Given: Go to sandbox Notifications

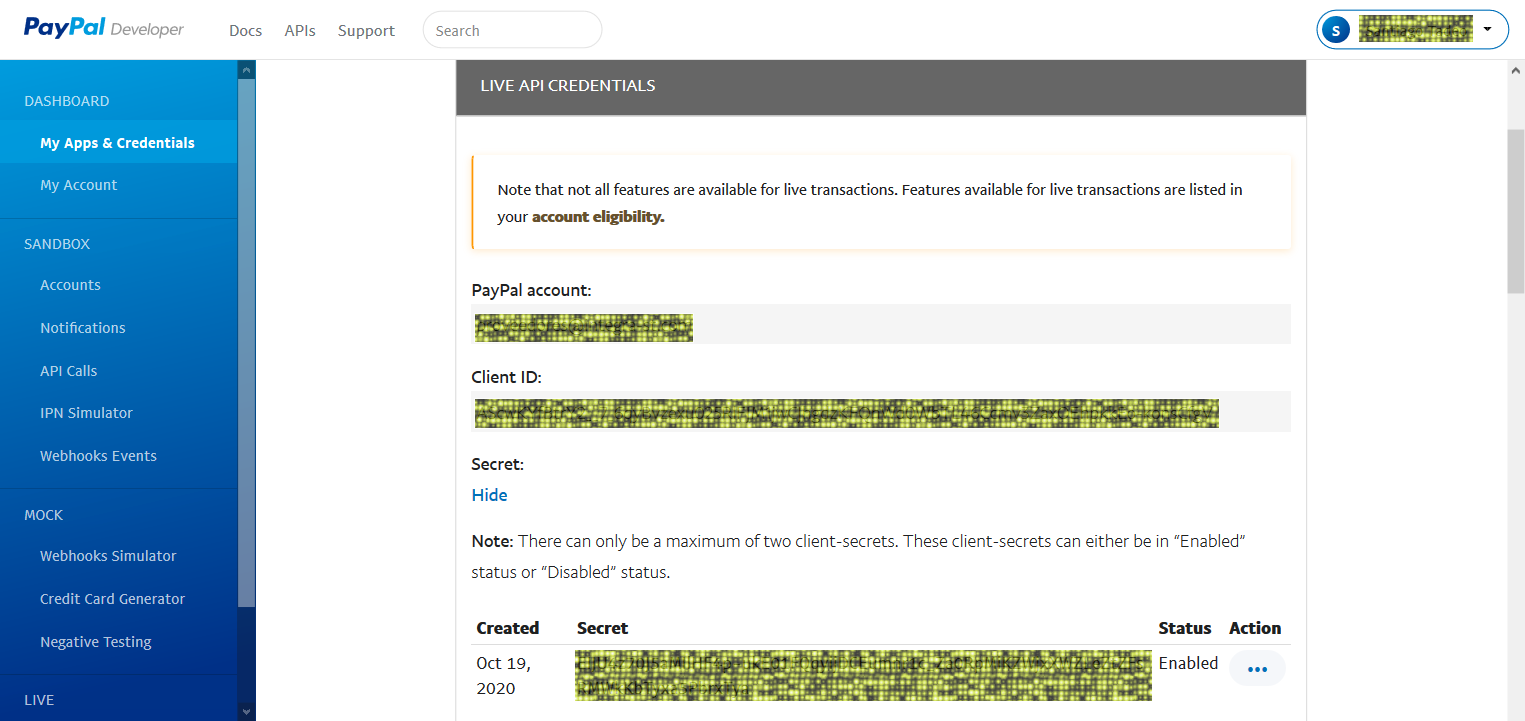Looking at the screenshot, I should pyautogui.click(x=82, y=328).
